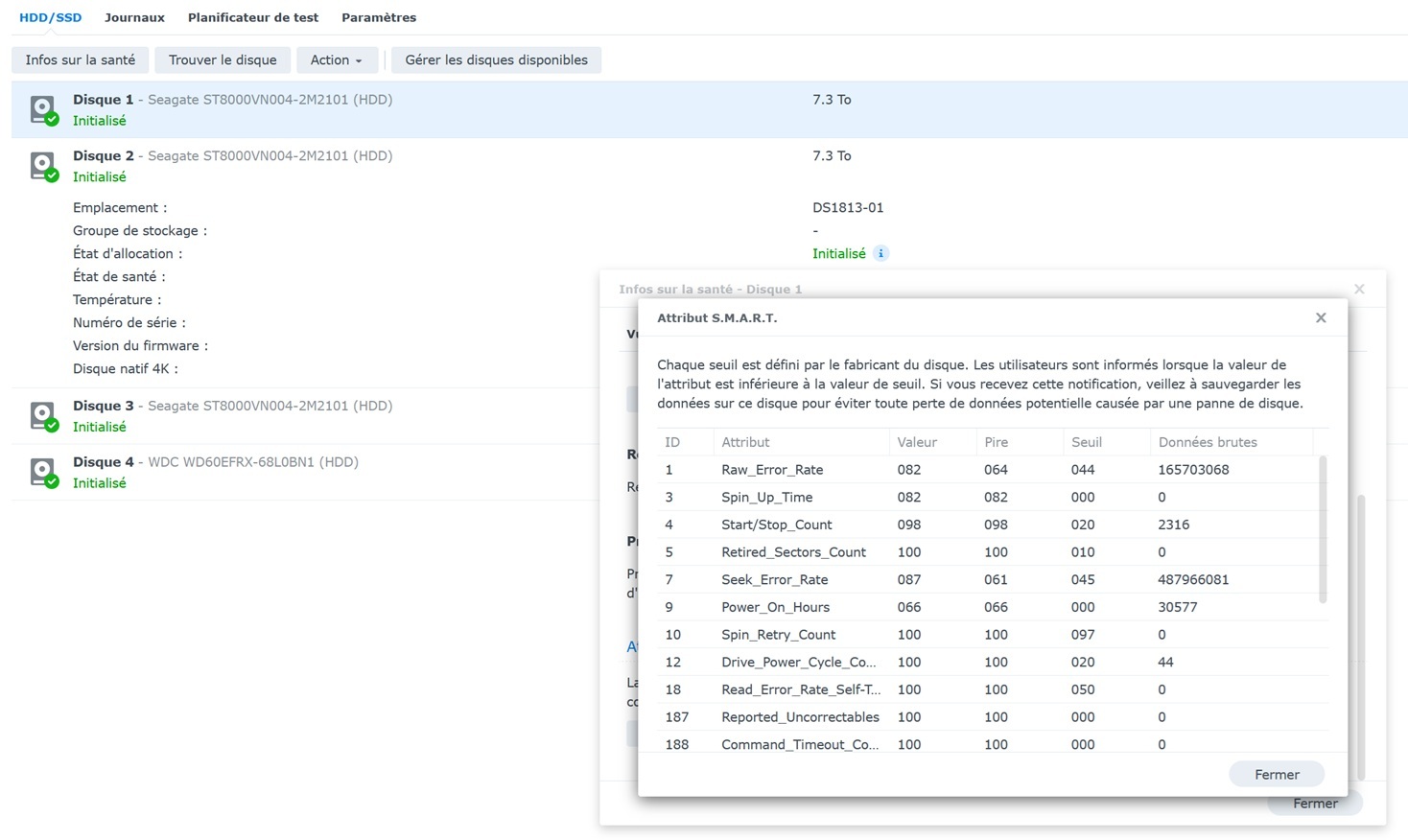The height and width of the screenshot is (840, 1408).
Task: Click the Température label
Action: [117, 299]
